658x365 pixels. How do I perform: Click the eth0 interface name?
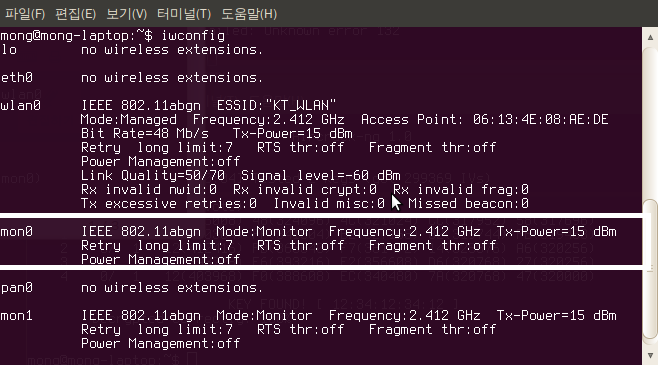coord(16,78)
